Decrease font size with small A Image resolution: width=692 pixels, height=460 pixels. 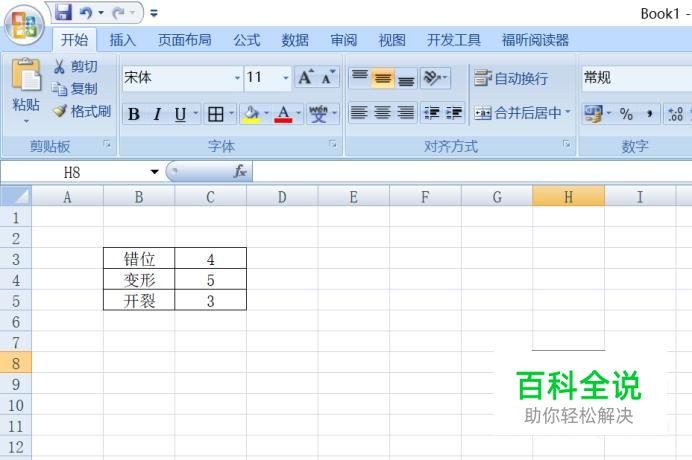(x=328, y=77)
